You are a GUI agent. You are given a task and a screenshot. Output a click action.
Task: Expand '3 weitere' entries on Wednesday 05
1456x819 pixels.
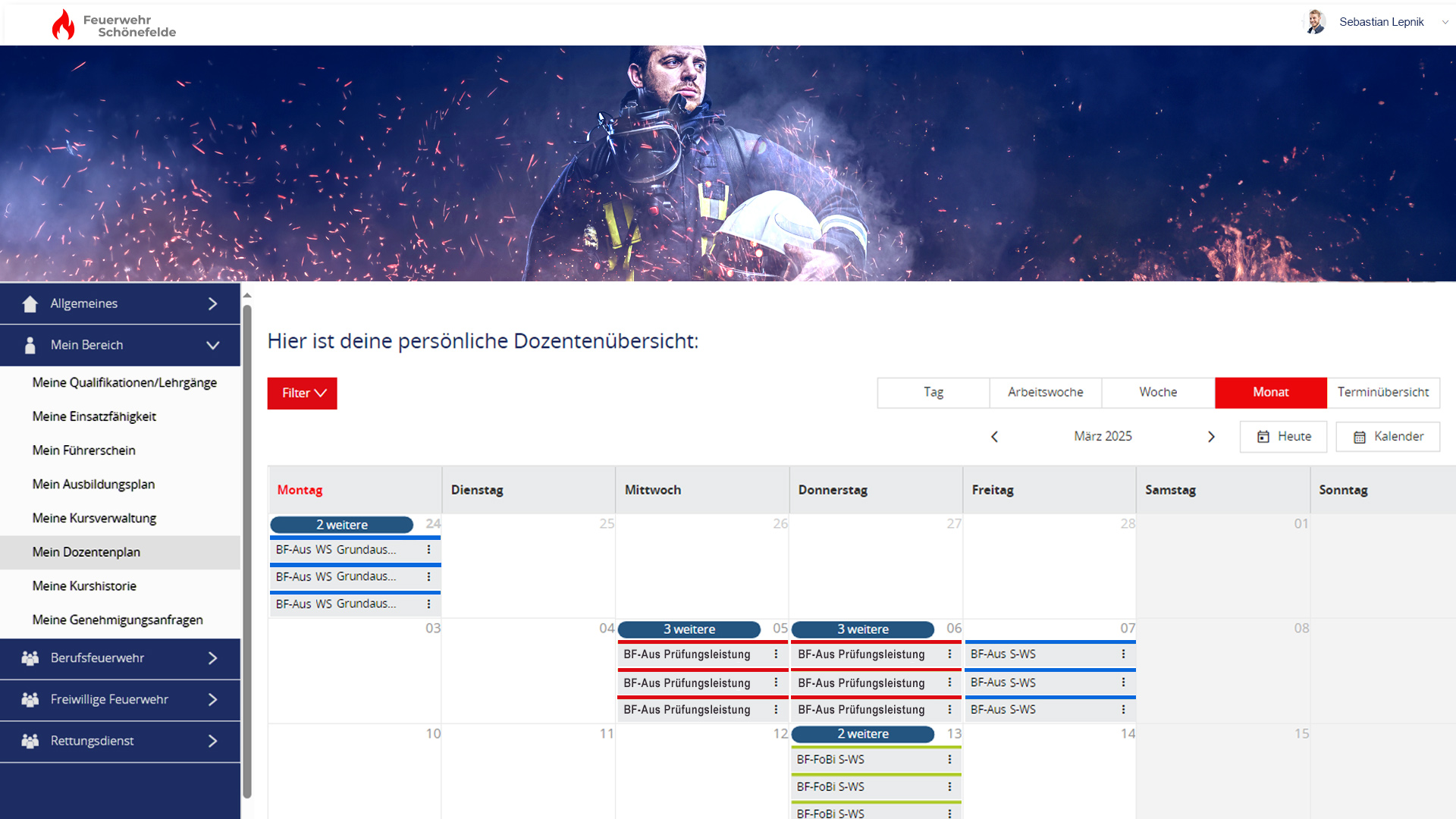tap(689, 629)
